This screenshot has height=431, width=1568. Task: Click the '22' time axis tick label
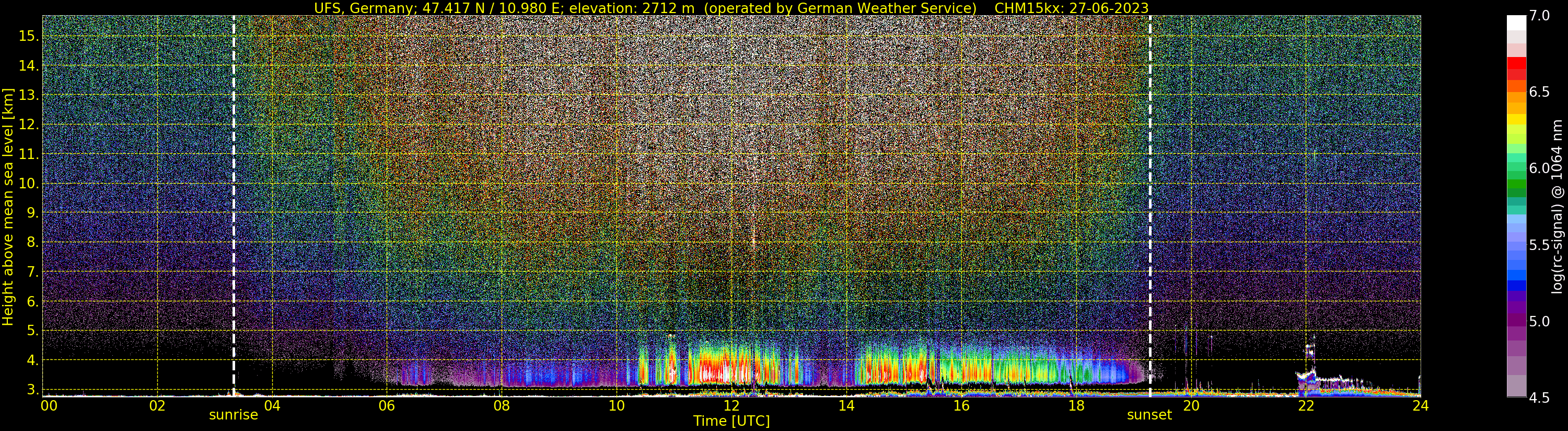coord(1306,405)
